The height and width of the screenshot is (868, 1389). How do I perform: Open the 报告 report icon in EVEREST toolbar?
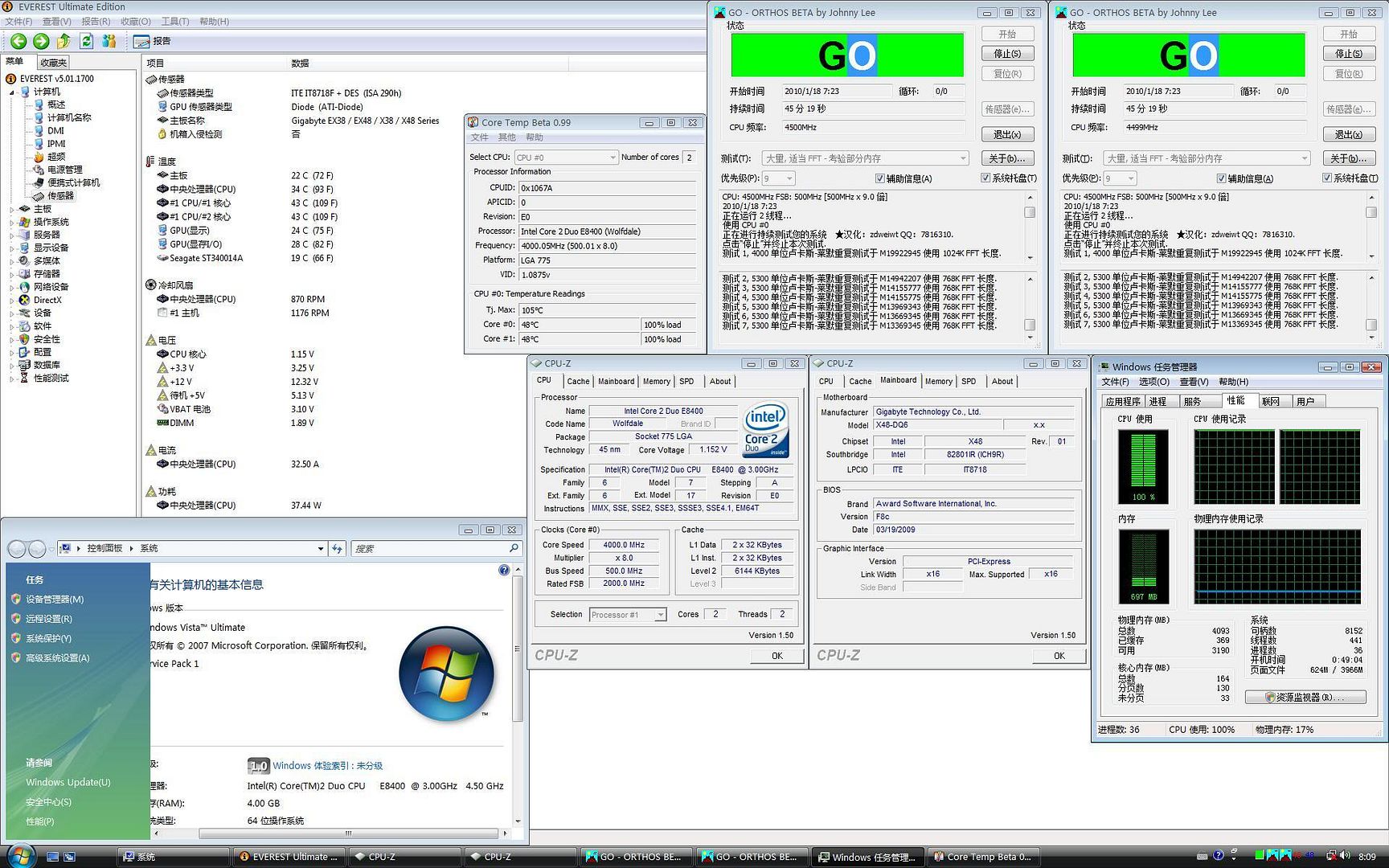pos(142,41)
